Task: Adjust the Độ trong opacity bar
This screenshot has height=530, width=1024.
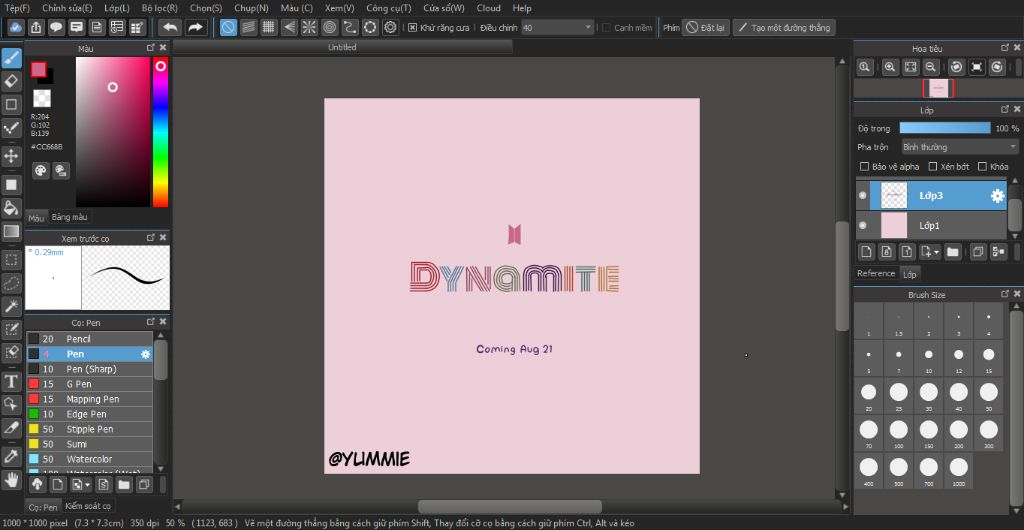Action: [x=945, y=128]
